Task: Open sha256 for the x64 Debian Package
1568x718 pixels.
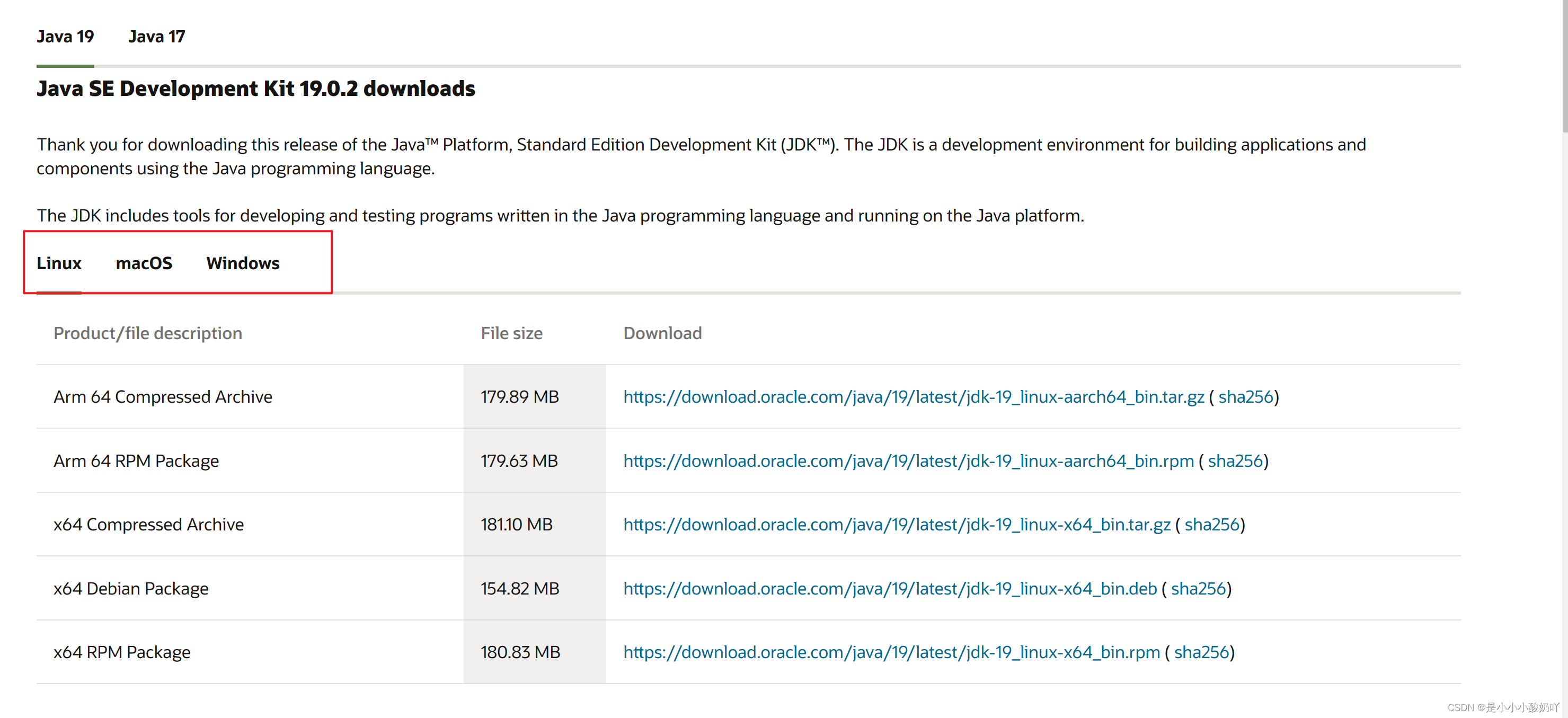Action: coord(1198,588)
